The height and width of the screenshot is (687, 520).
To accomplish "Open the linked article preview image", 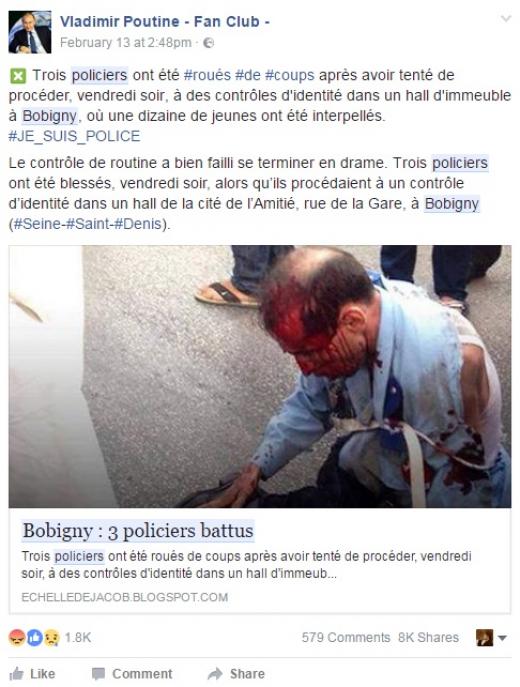I will 260,376.
